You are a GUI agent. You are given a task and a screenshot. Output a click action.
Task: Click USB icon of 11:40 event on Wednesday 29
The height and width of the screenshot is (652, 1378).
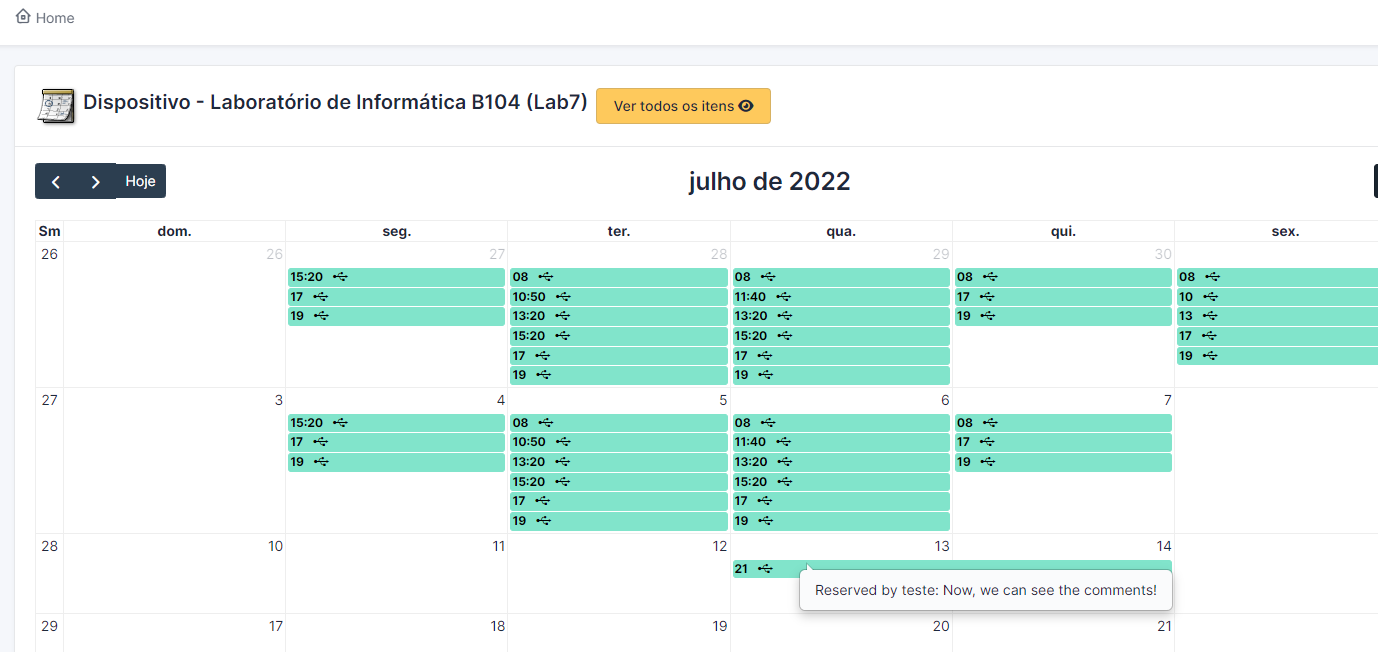tap(783, 297)
